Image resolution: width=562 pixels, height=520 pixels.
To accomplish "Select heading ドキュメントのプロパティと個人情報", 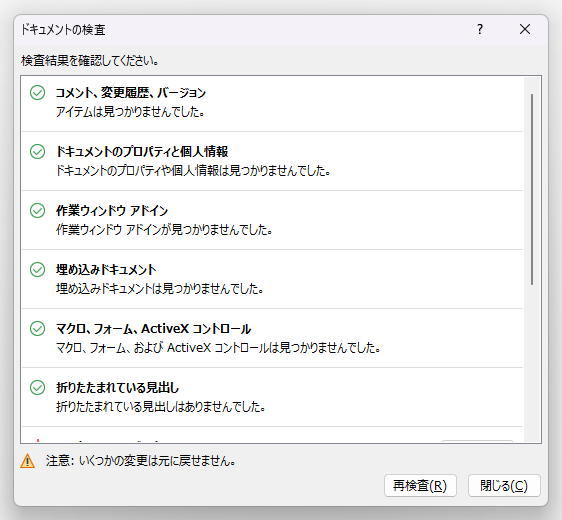I will pos(142,152).
